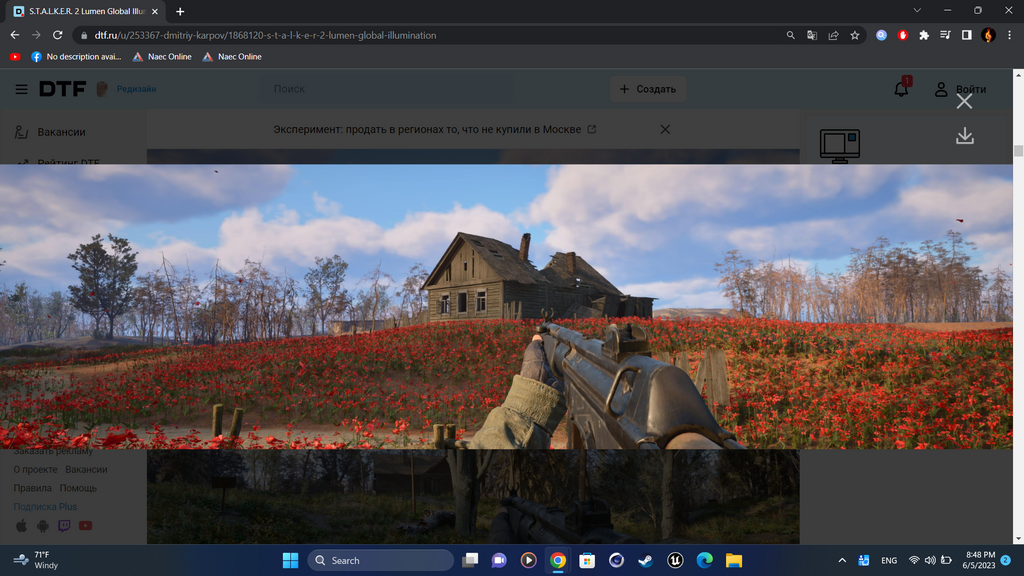Image resolution: width=1024 pixels, height=576 pixels.
Task: Open the notifications bell
Action: pos(901,89)
